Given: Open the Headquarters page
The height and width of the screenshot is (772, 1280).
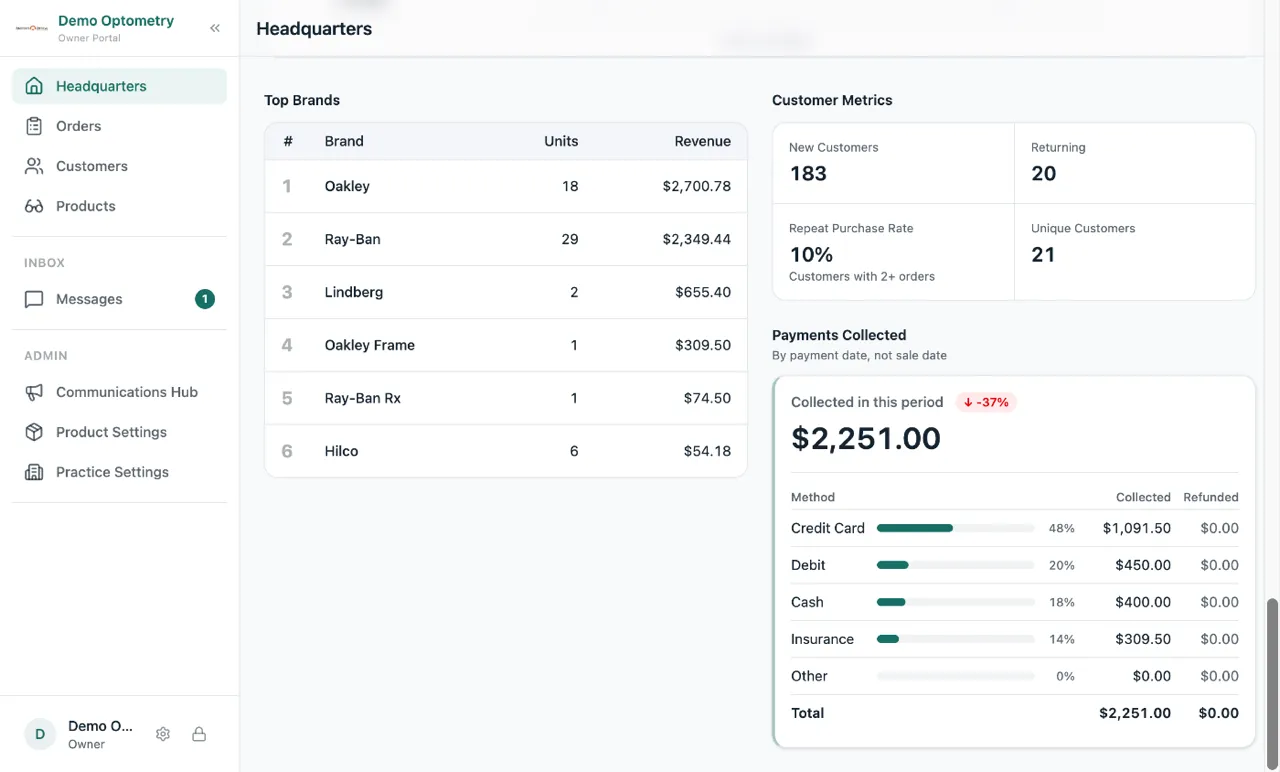Looking at the screenshot, I should click(x=119, y=86).
